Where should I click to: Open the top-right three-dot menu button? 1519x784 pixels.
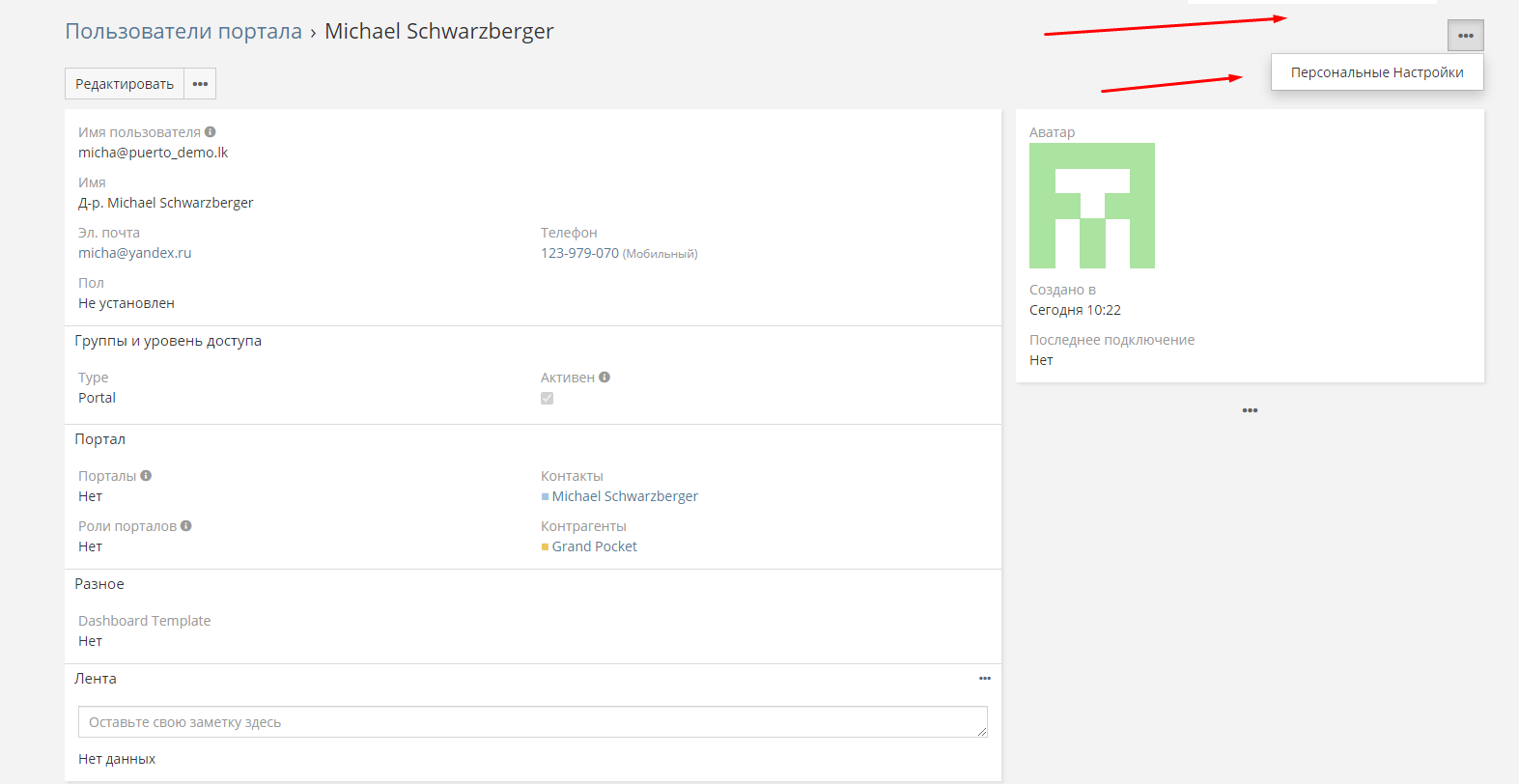pos(1465,36)
